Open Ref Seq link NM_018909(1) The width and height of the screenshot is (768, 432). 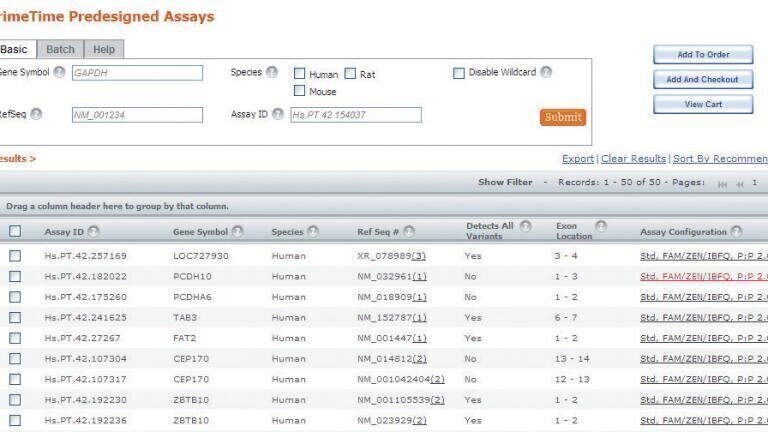tap(391, 297)
